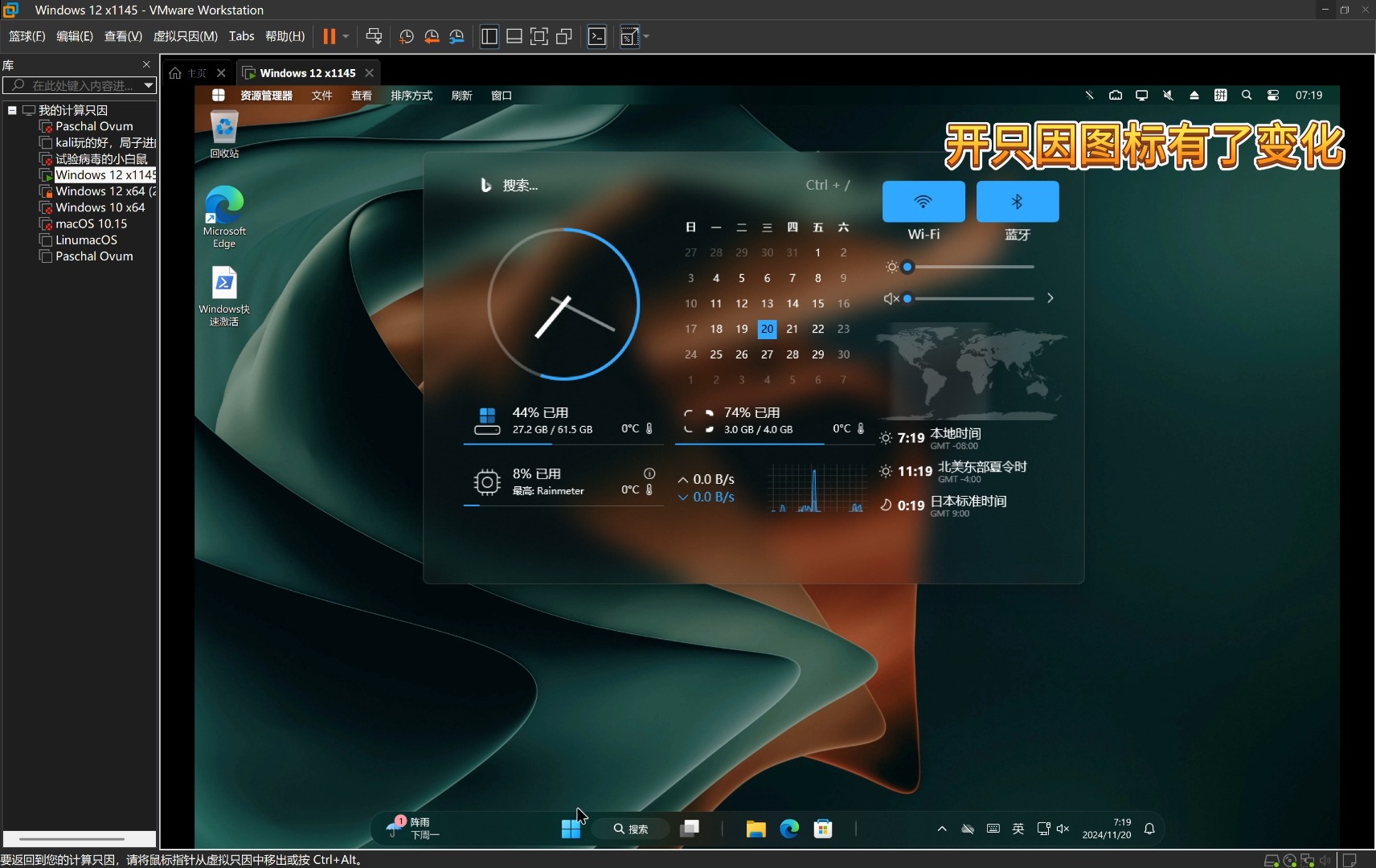Viewport: 1376px width, 868px height.
Task: Open Microsoft Edge desktop shortcut
Action: pos(224,217)
